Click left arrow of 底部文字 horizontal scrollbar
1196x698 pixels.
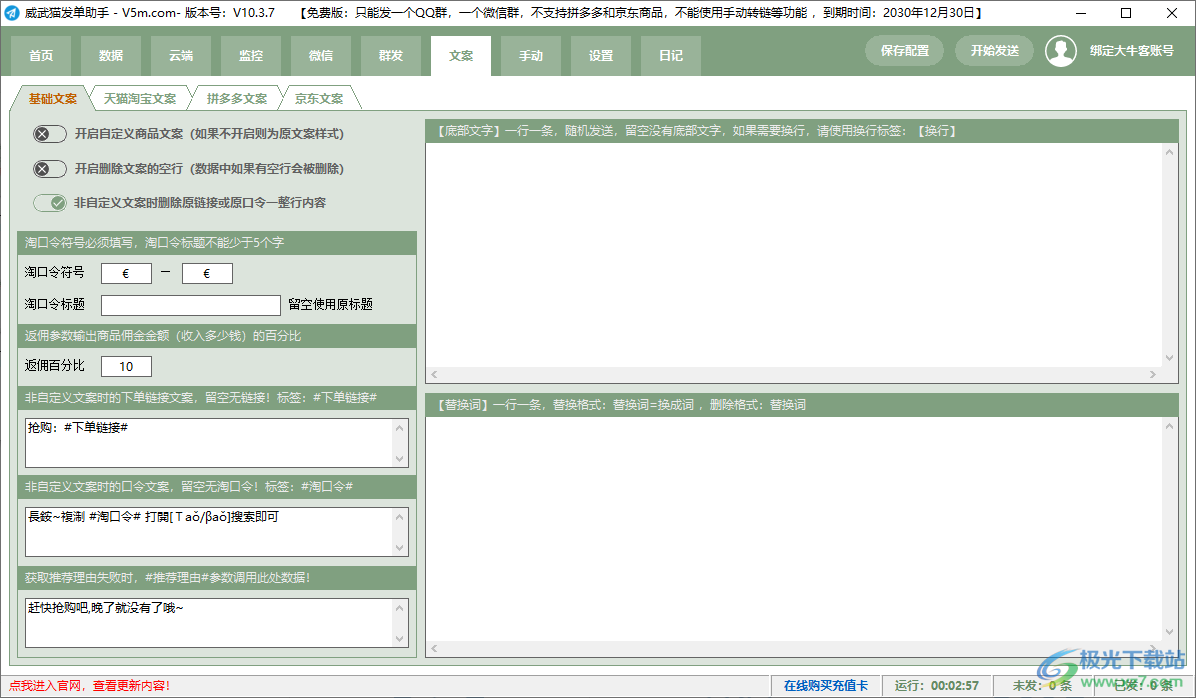[435, 375]
